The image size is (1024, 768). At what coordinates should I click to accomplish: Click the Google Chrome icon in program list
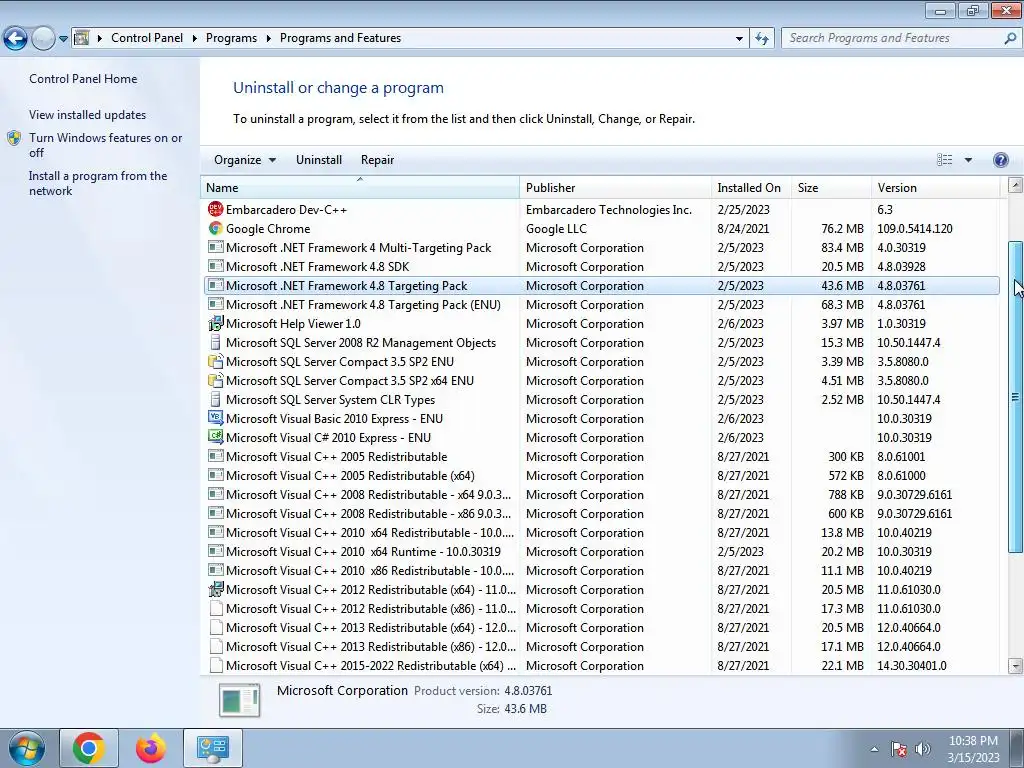(x=215, y=229)
